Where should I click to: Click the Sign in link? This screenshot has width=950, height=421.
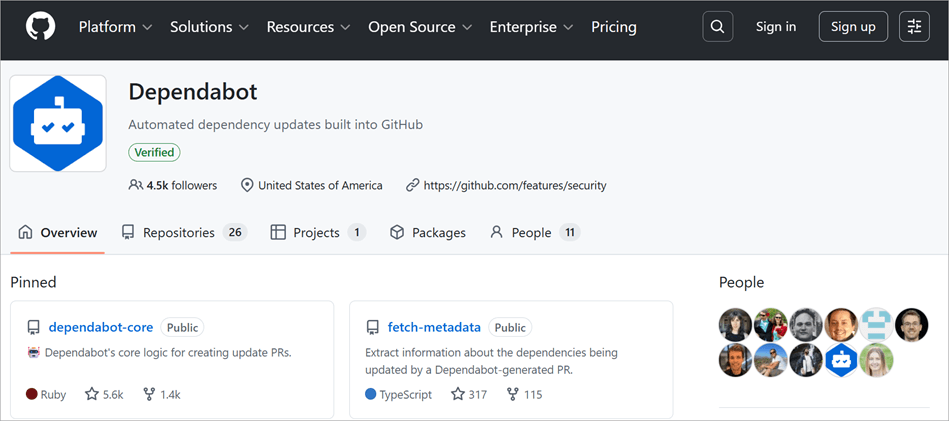pos(776,27)
